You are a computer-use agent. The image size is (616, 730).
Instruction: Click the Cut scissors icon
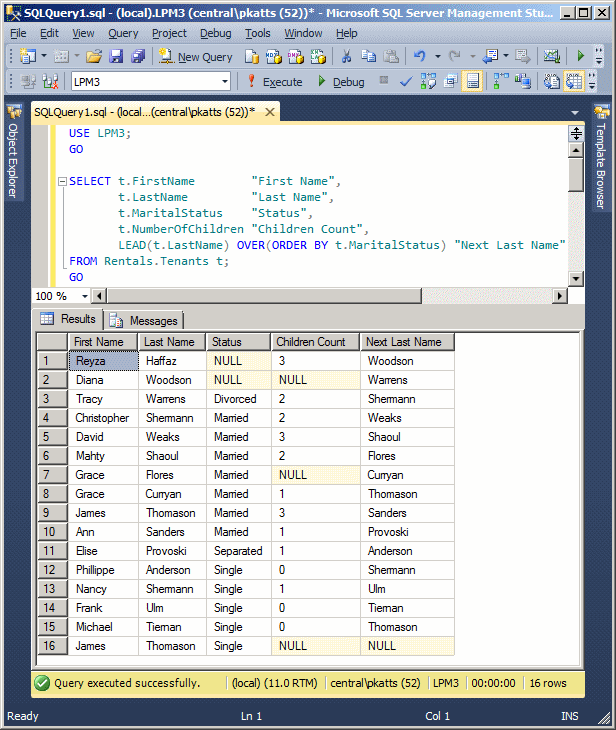[346, 57]
